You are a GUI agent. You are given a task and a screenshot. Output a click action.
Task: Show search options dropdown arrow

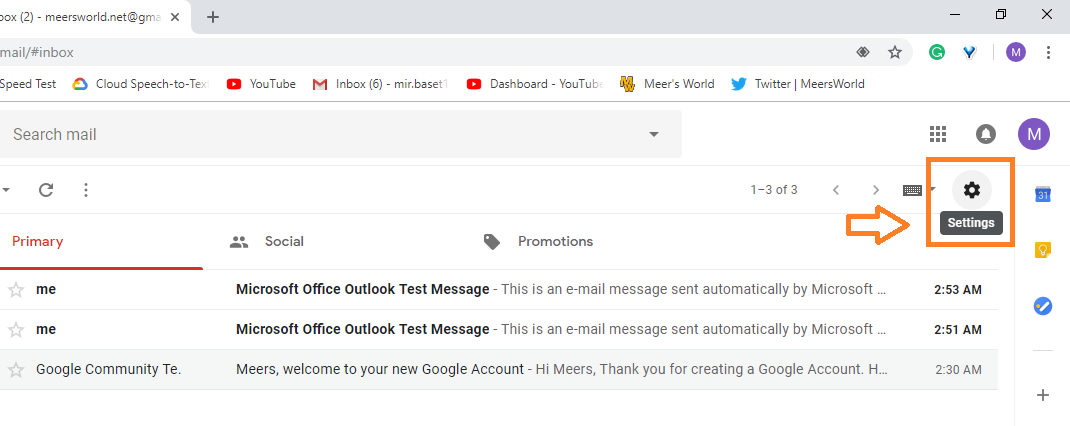pos(654,134)
